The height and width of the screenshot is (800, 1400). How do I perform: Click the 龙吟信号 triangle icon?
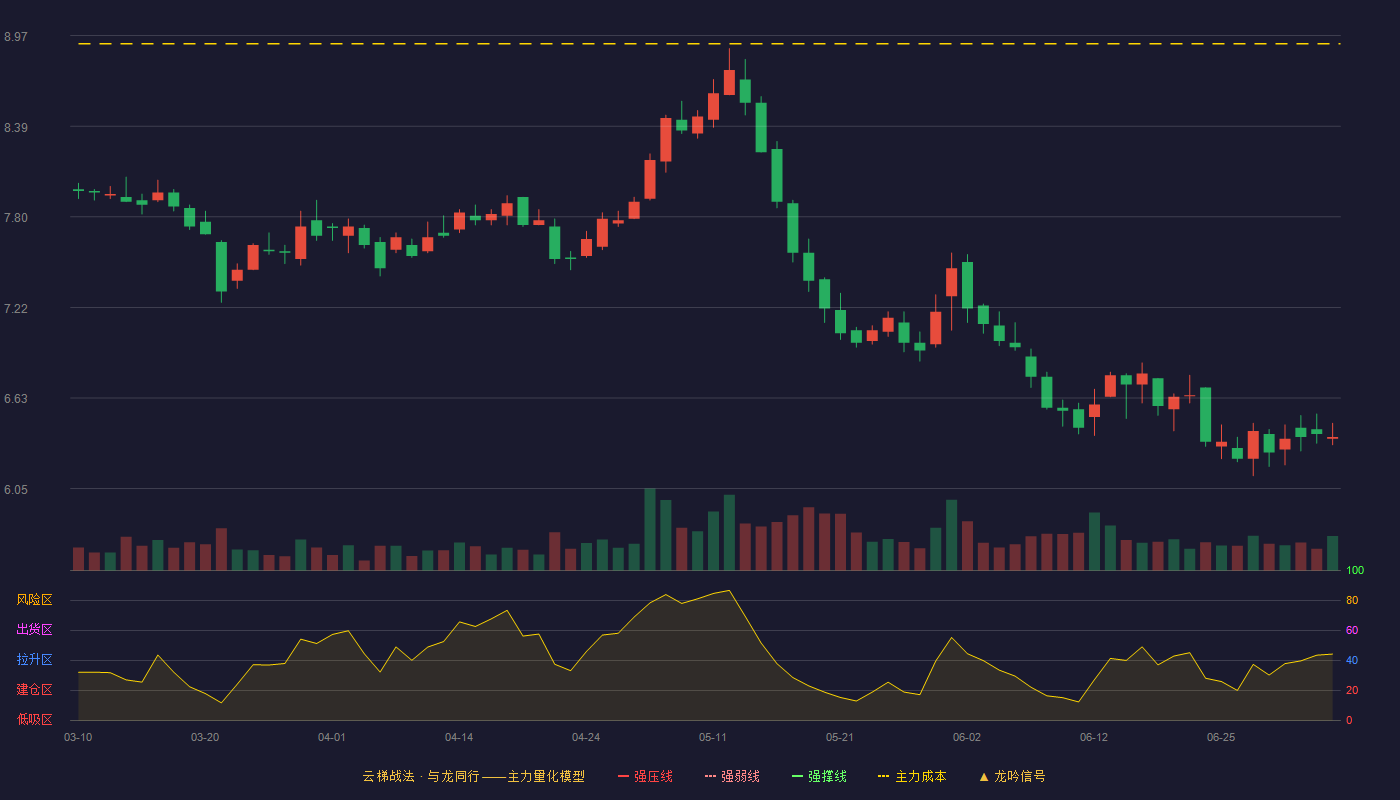983,776
